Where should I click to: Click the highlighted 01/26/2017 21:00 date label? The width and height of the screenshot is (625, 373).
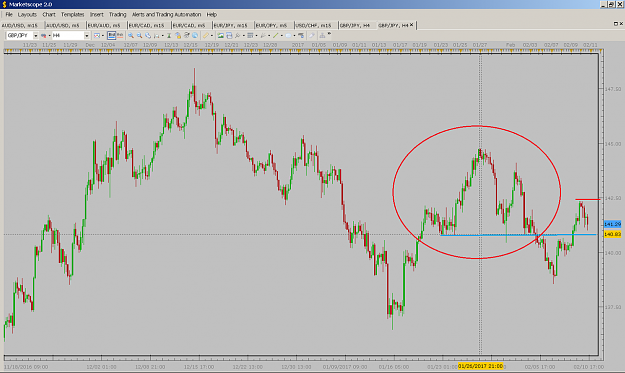point(480,366)
